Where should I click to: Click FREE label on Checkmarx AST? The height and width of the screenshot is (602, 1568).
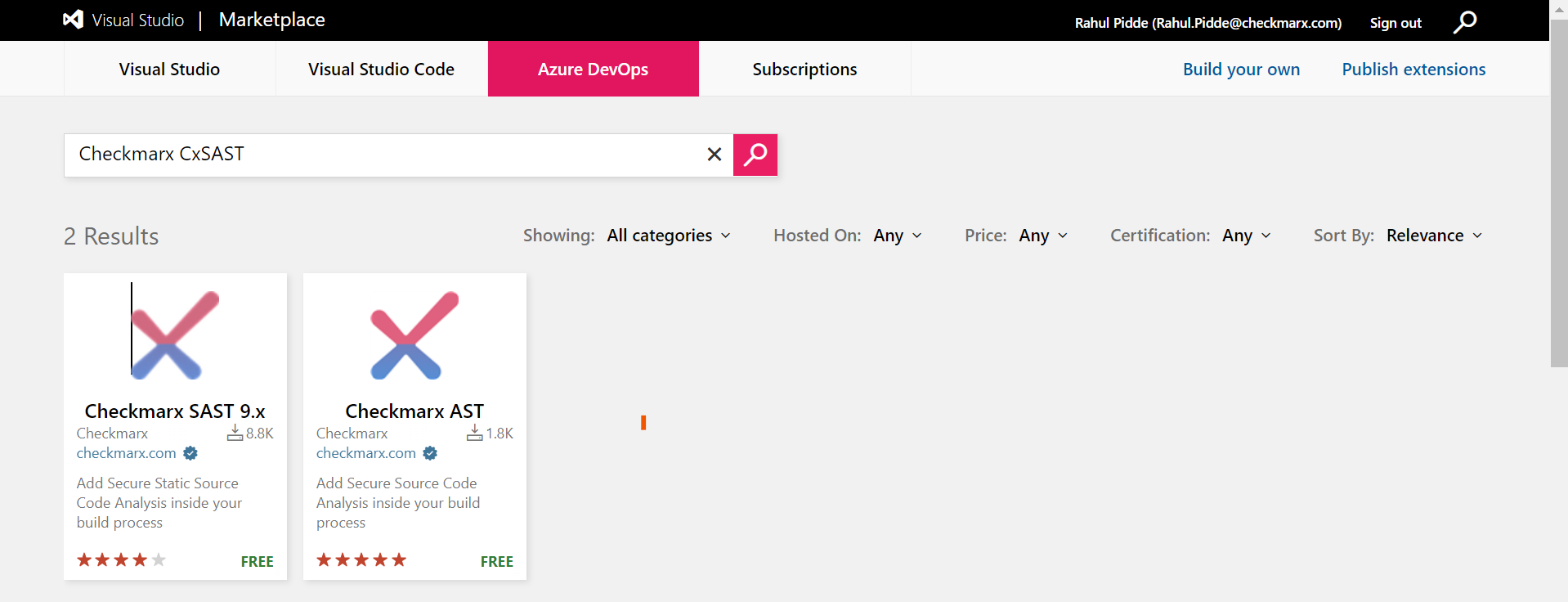tap(497, 562)
